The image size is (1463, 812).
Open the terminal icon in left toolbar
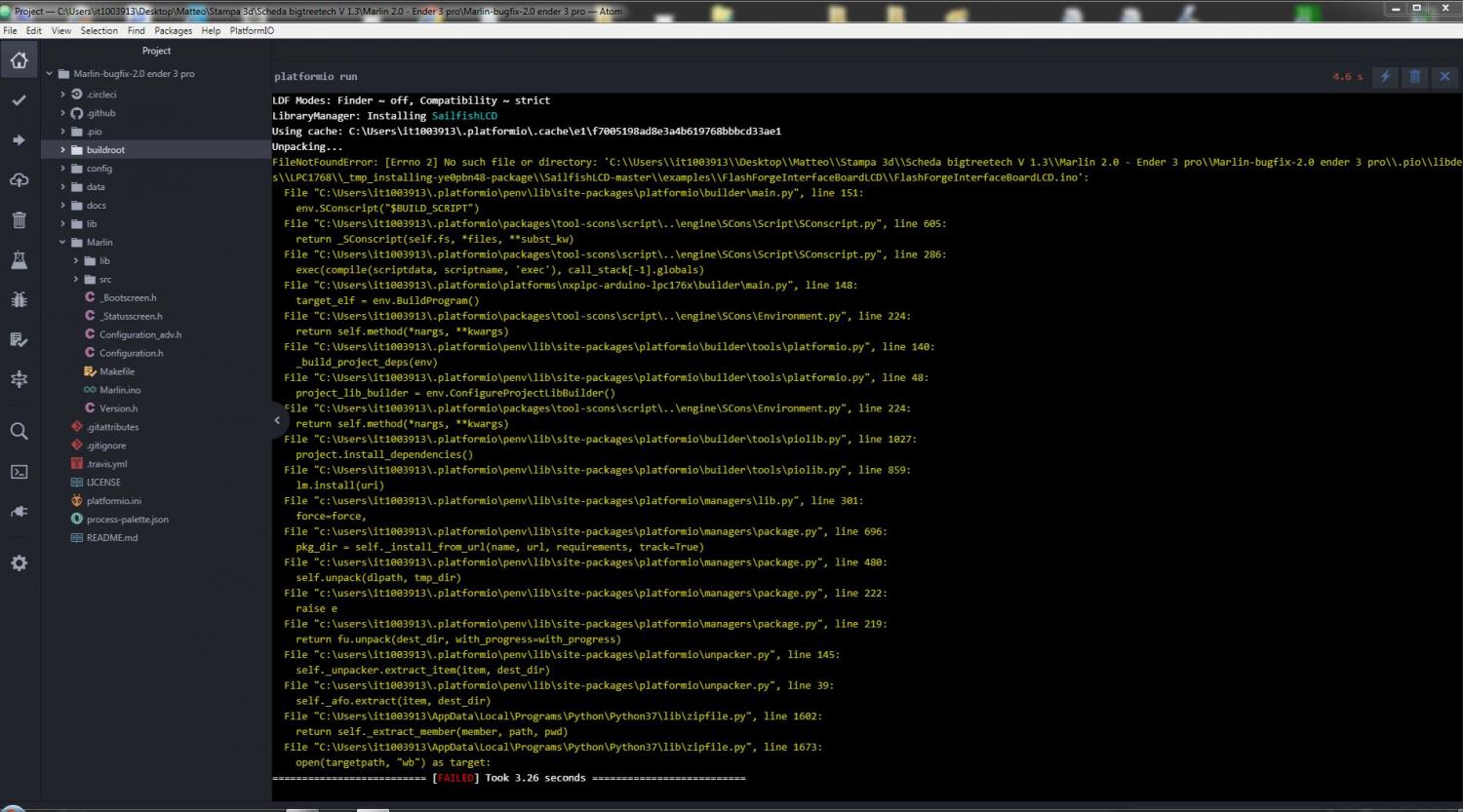point(19,472)
